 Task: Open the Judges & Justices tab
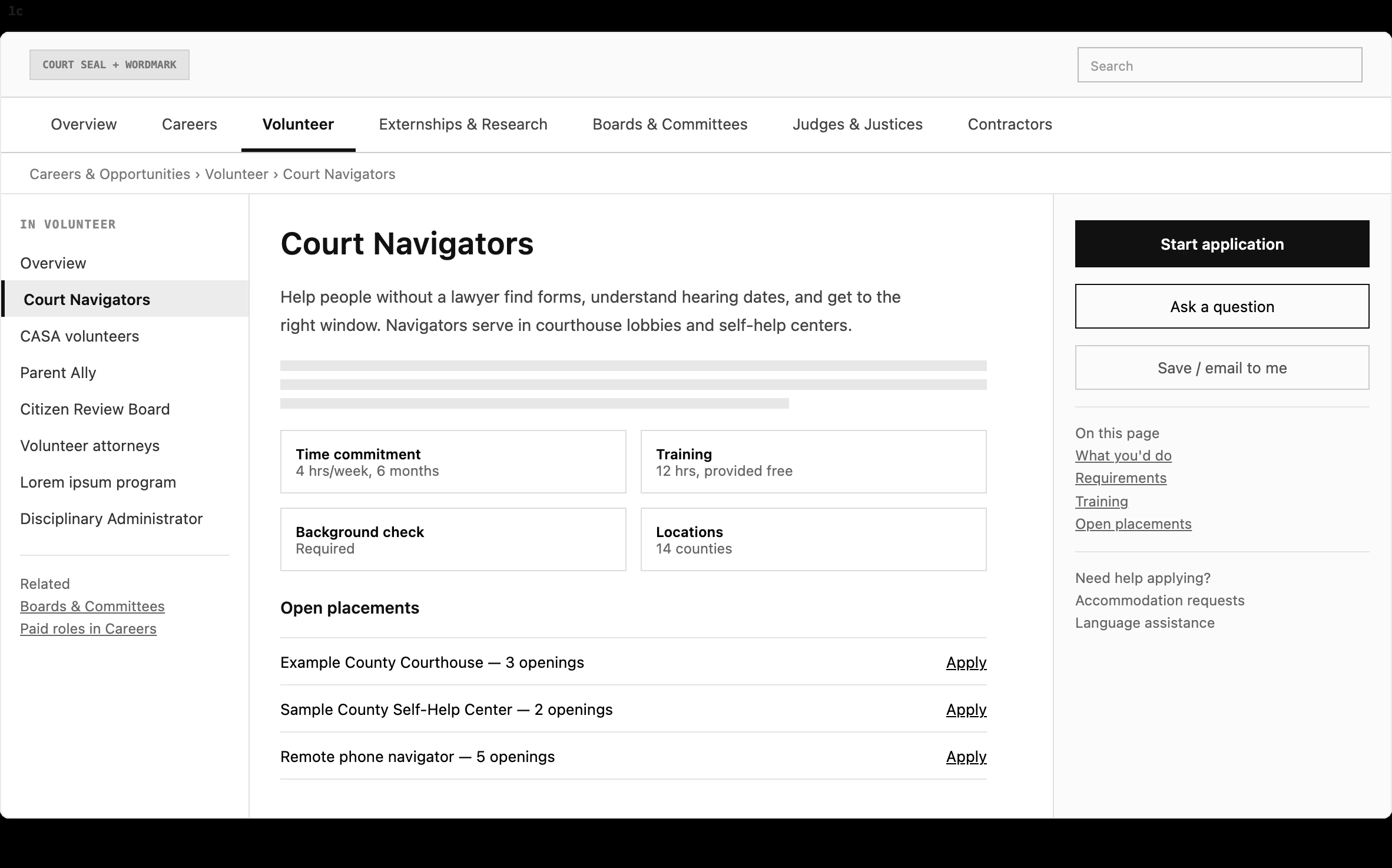(857, 124)
